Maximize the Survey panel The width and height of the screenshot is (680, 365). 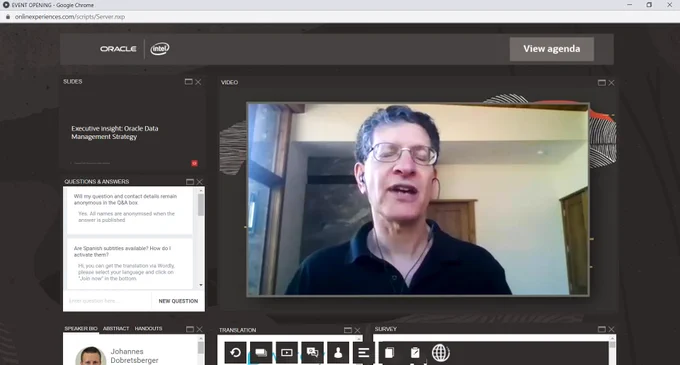[x=602, y=329]
